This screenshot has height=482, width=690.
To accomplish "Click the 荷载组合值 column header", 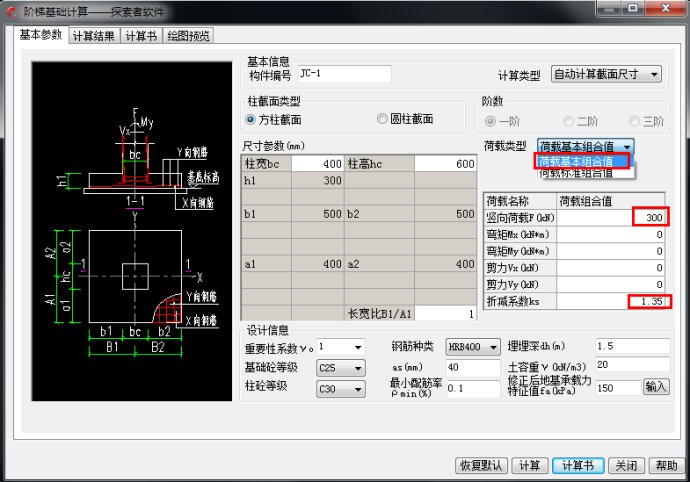I will pos(611,201).
